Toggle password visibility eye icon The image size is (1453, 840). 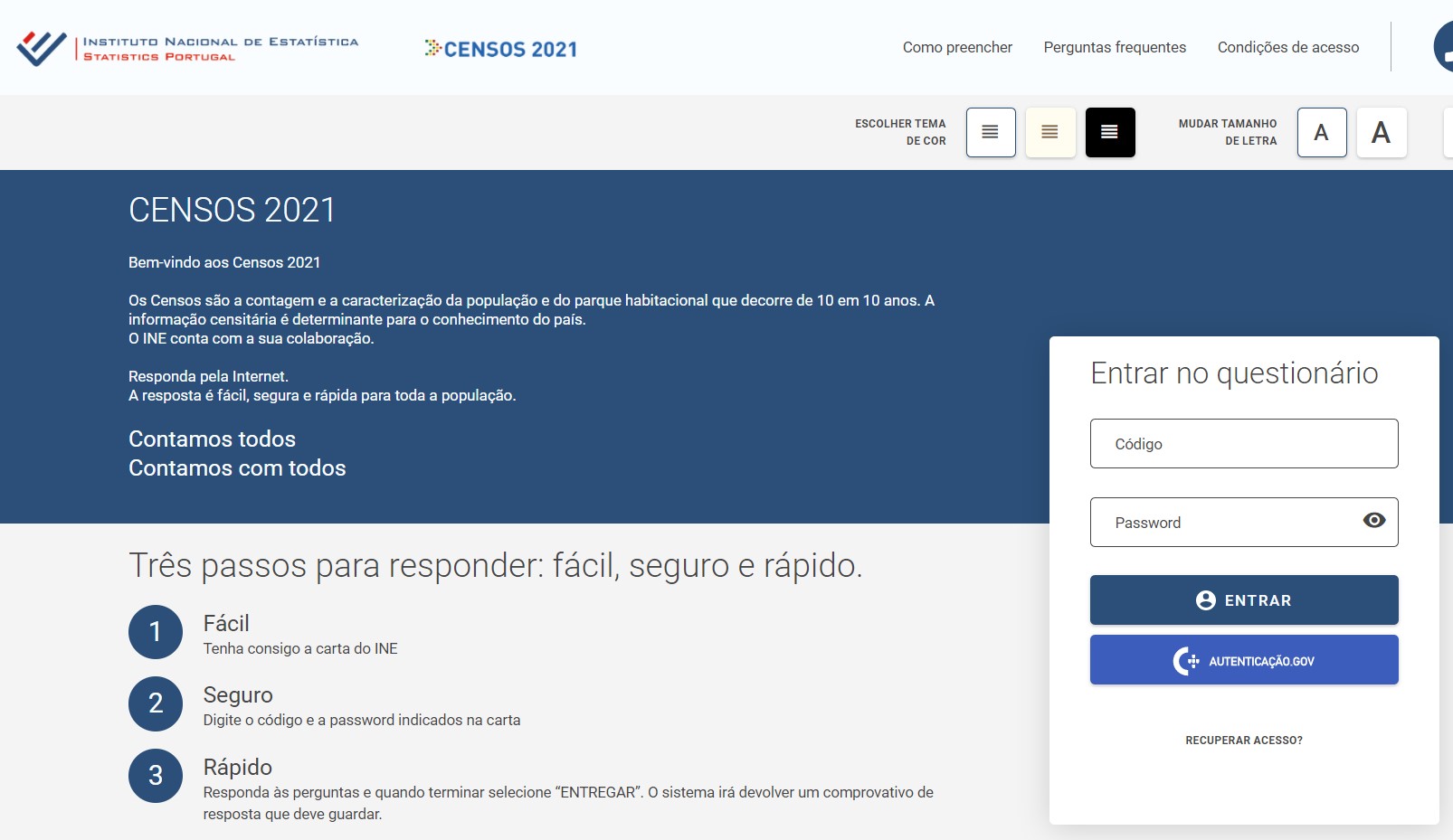click(x=1373, y=521)
